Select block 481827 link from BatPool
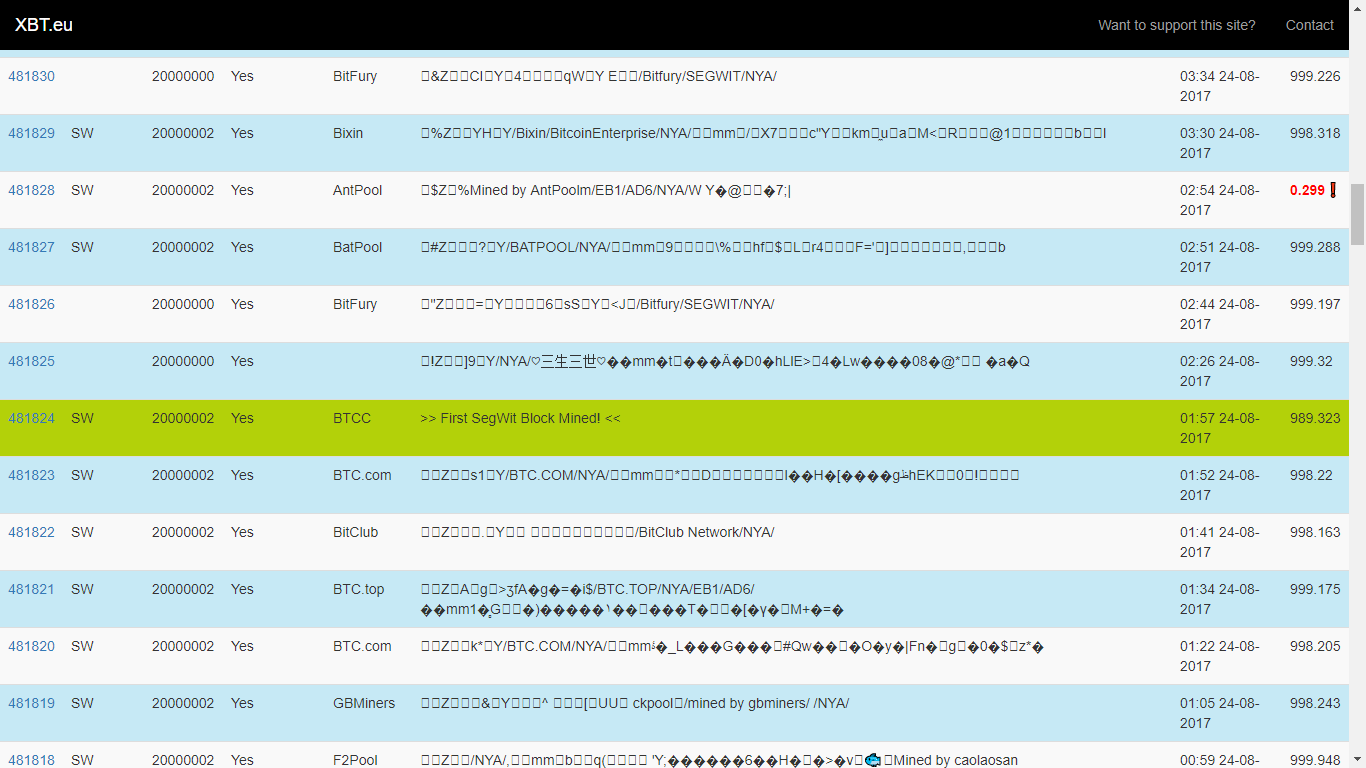 tap(32, 247)
